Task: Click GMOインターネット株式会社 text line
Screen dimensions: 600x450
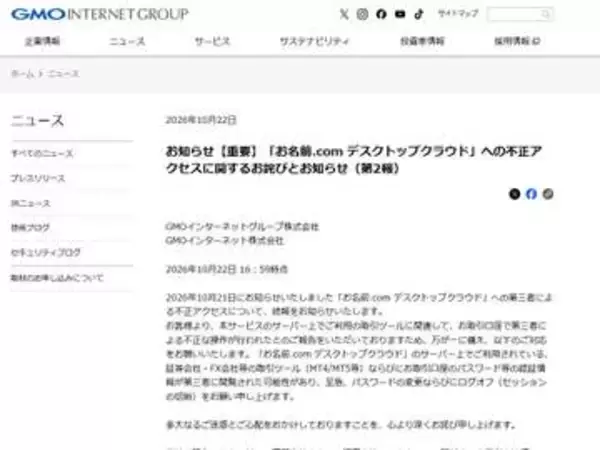Action: [x=225, y=241]
